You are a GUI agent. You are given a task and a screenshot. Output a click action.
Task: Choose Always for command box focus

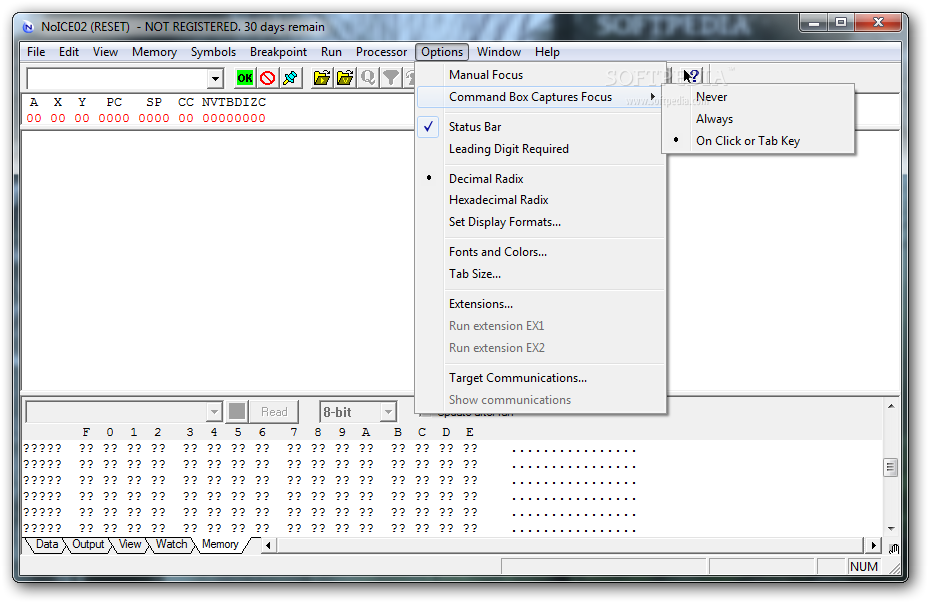pos(758,118)
